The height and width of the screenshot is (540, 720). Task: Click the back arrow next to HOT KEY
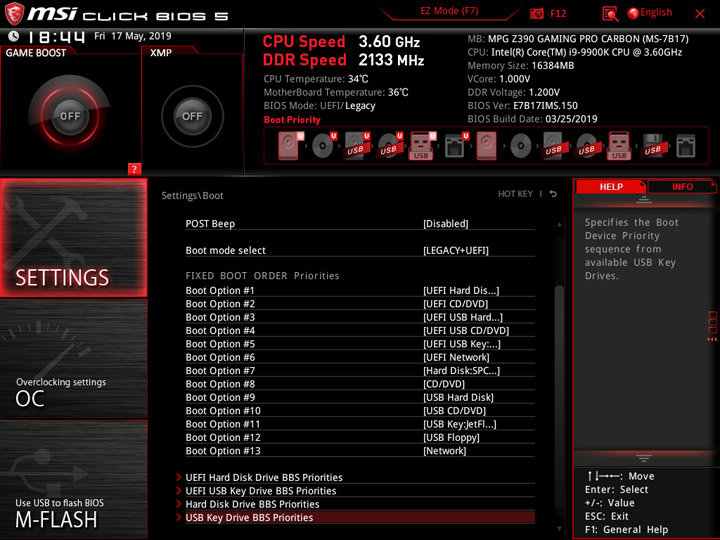click(x=553, y=194)
